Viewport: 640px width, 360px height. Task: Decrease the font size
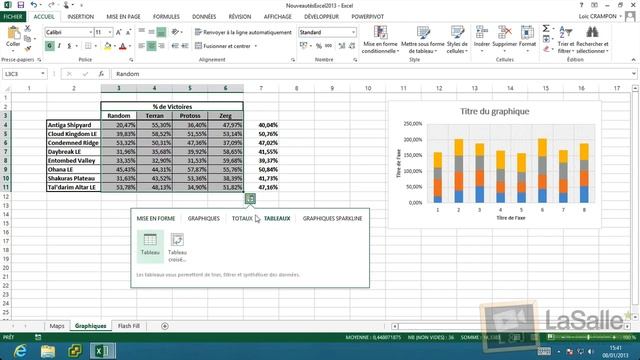[x=128, y=32]
